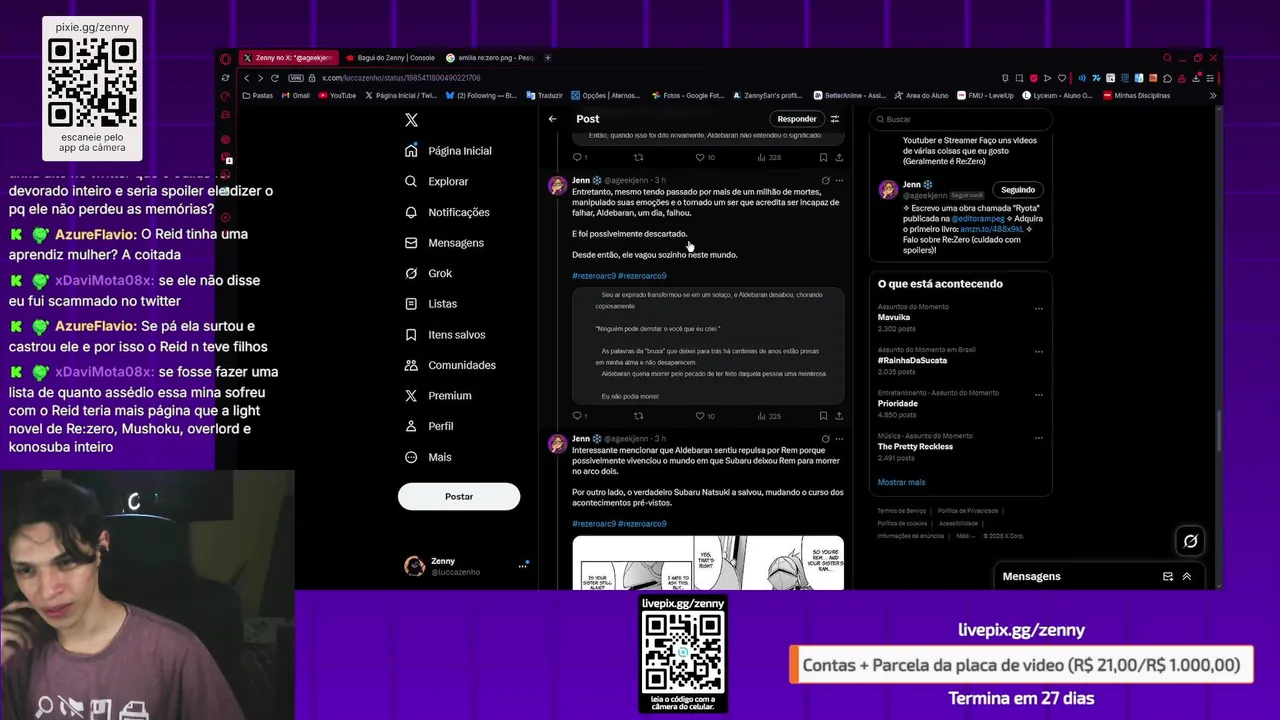The width and height of the screenshot is (1280, 720).
Task: Click the browser address bar URL
Action: tap(400, 78)
